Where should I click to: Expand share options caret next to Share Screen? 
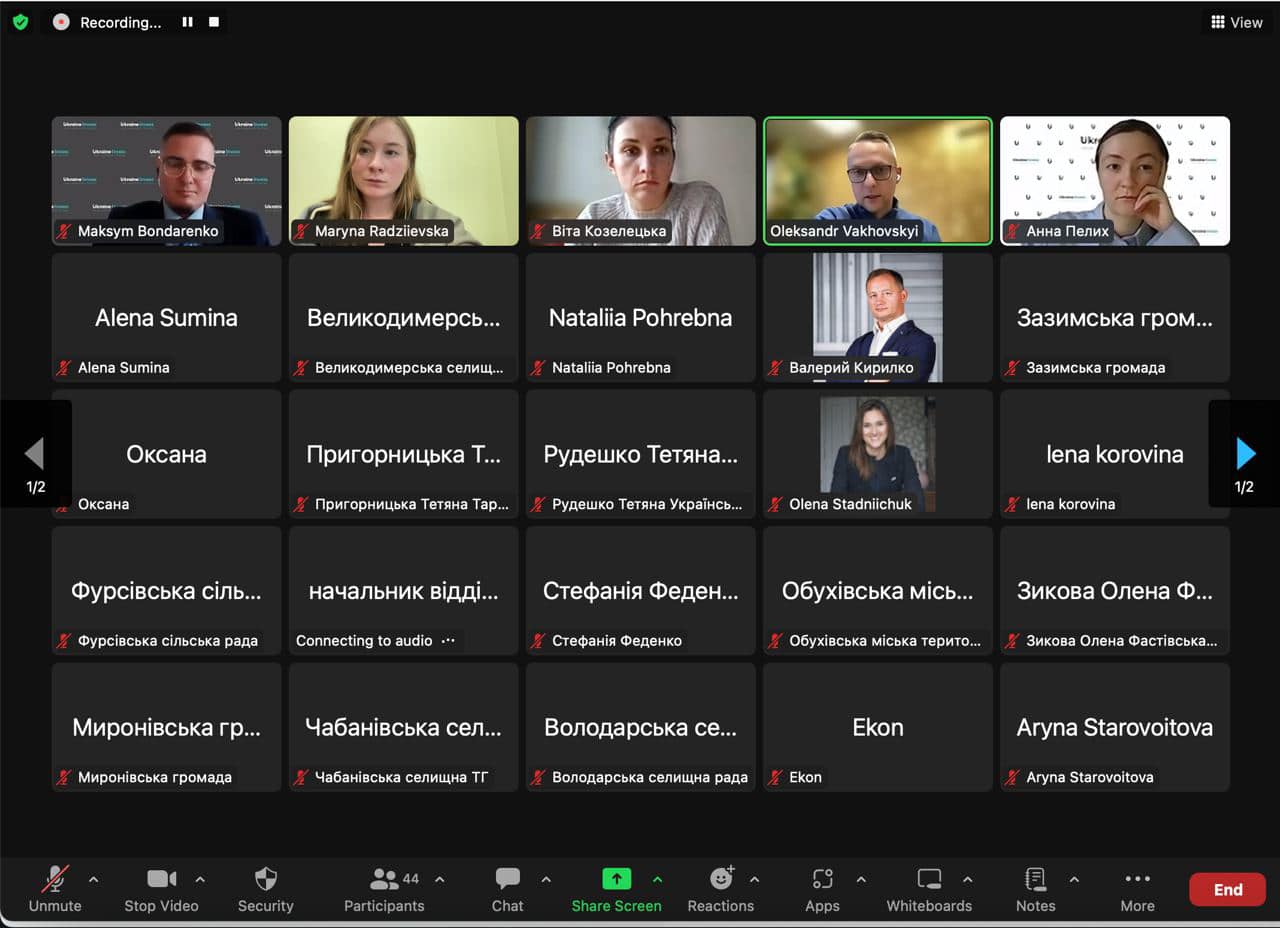pos(657,880)
